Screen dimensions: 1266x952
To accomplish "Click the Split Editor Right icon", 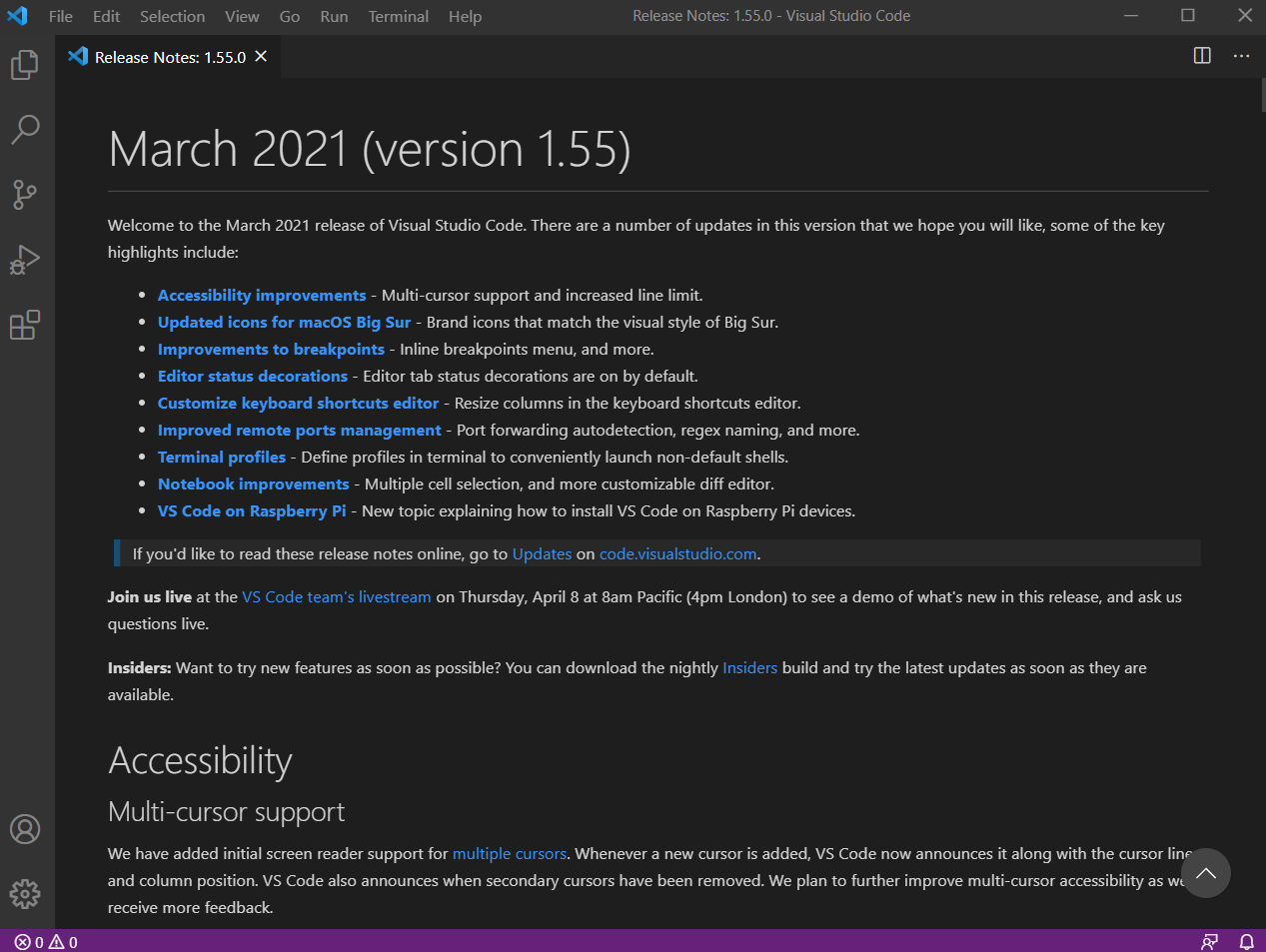I will click(x=1202, y=56).
